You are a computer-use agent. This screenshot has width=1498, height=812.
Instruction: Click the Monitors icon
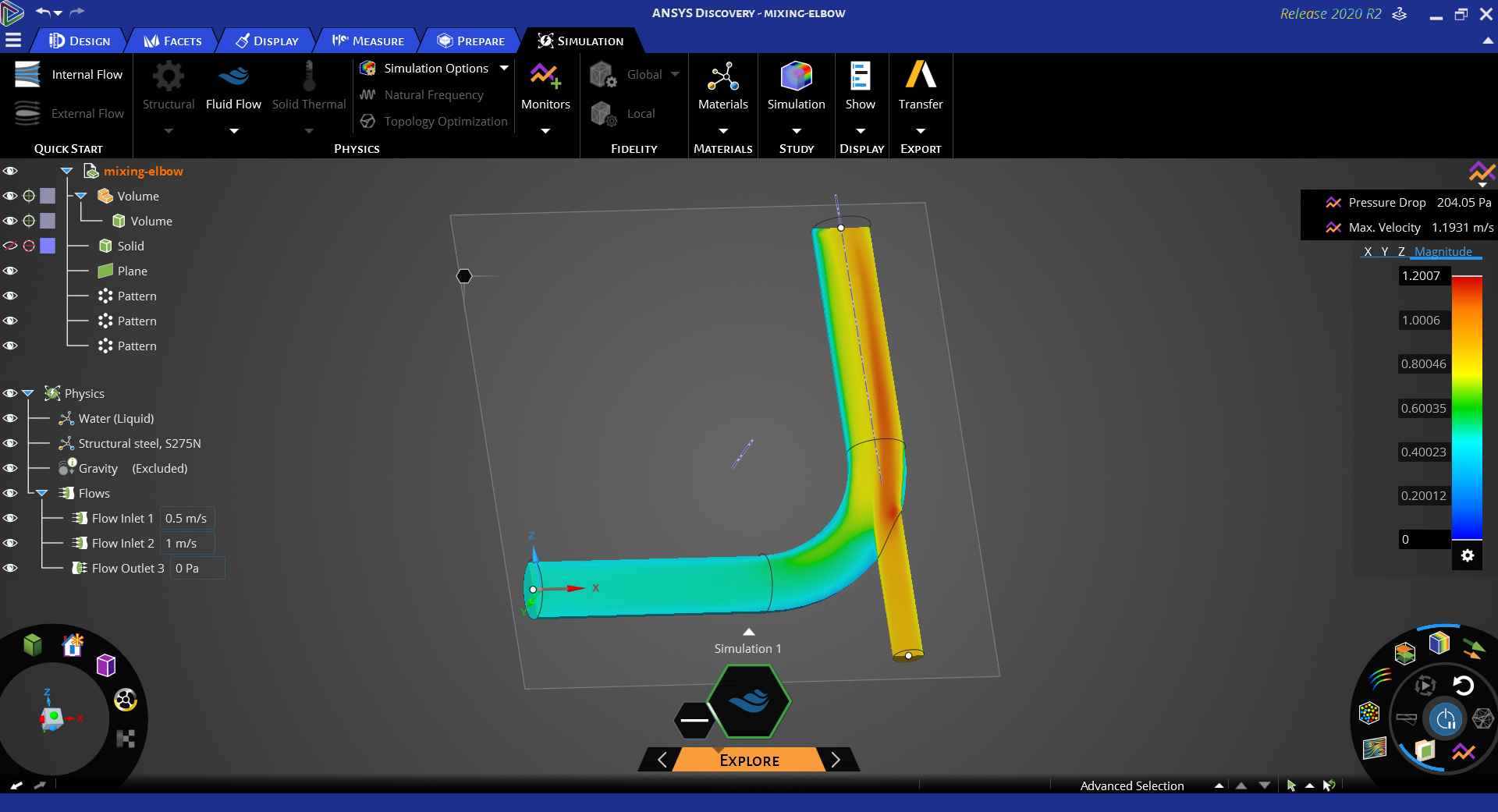point(545,76)
